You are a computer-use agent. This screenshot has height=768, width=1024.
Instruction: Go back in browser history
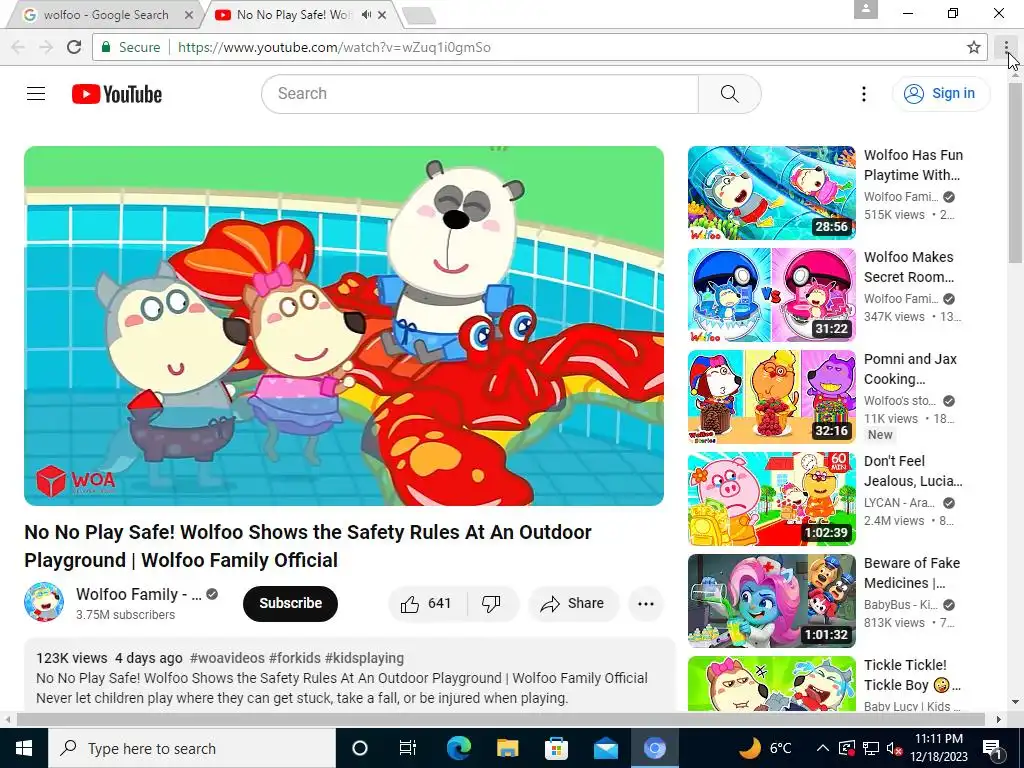tap(18, 47)
